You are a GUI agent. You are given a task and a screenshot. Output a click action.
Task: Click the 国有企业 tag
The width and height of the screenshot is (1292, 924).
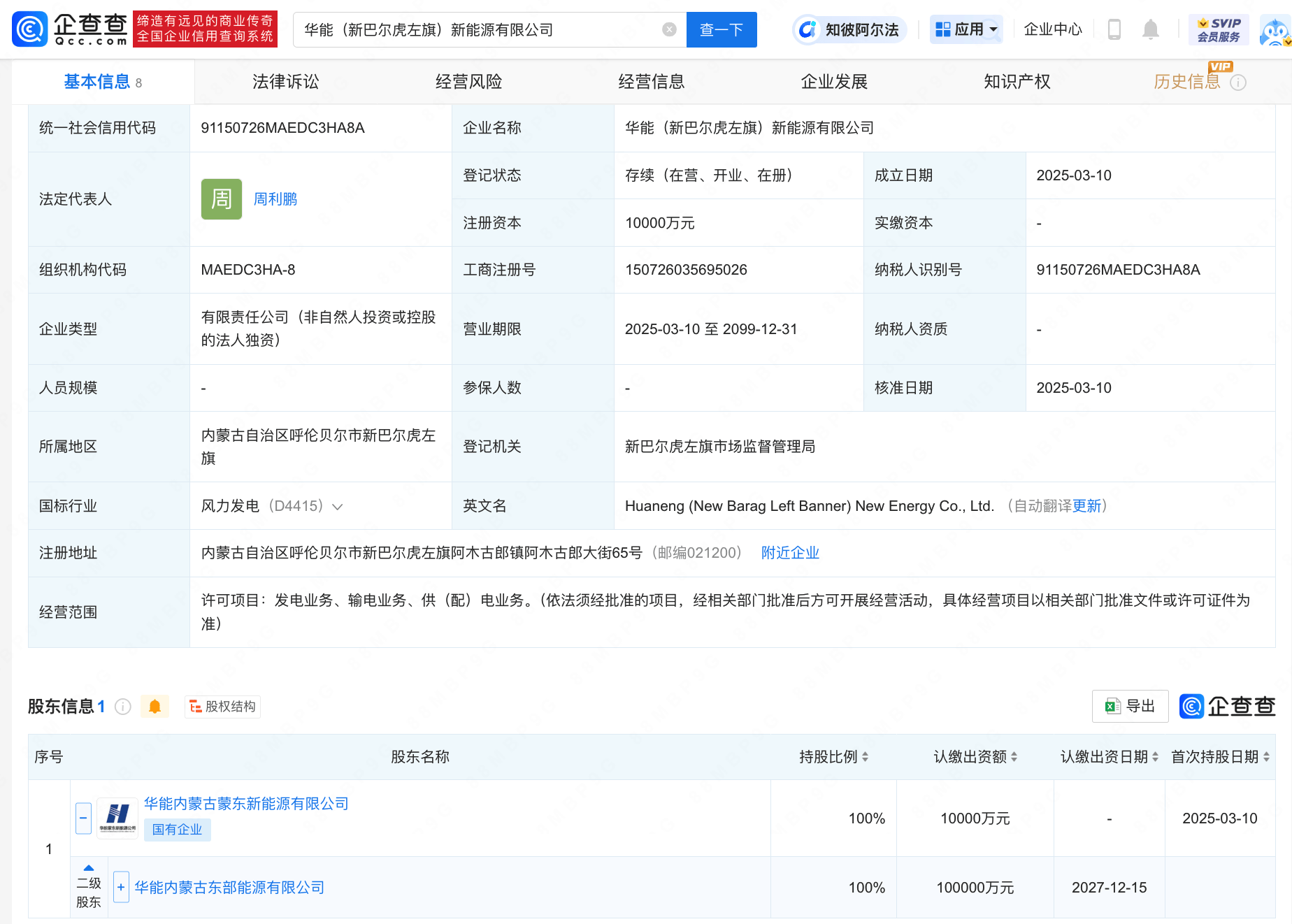[x=177, y=830]
